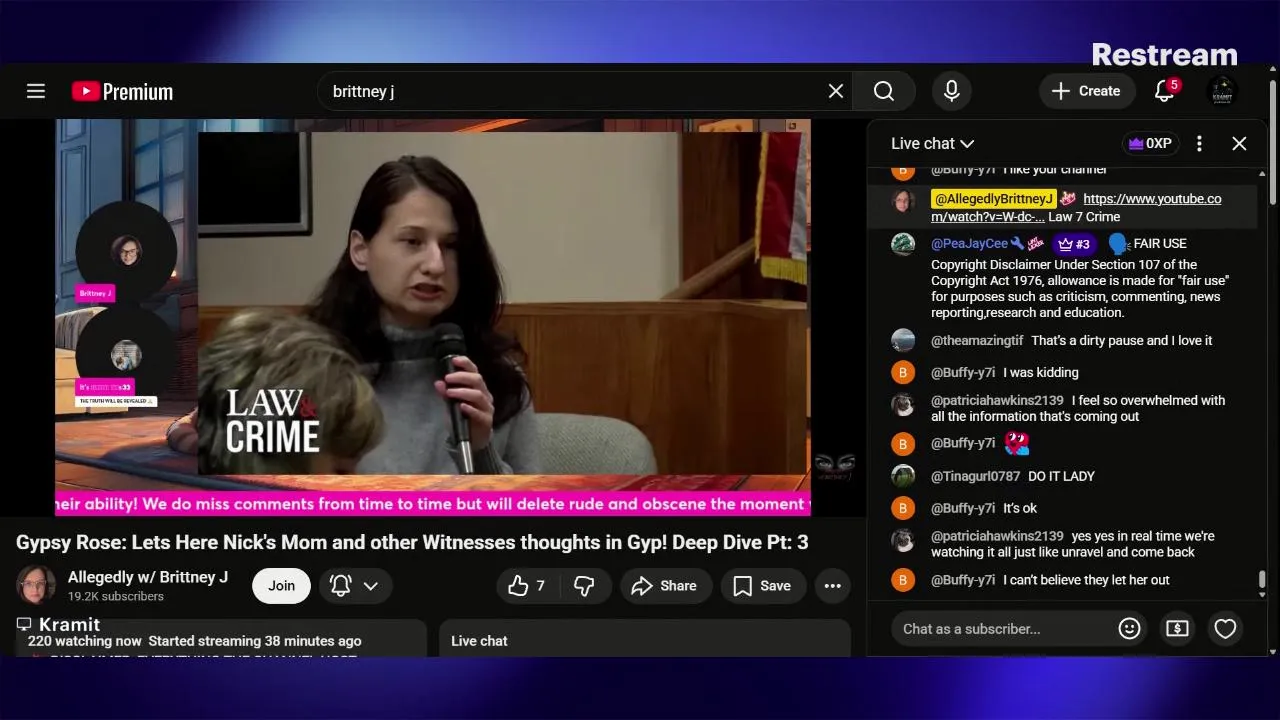This screenshot has height=720, width=1280.
Task: Click the live chat scrollbar
Action: (1262, 580)
